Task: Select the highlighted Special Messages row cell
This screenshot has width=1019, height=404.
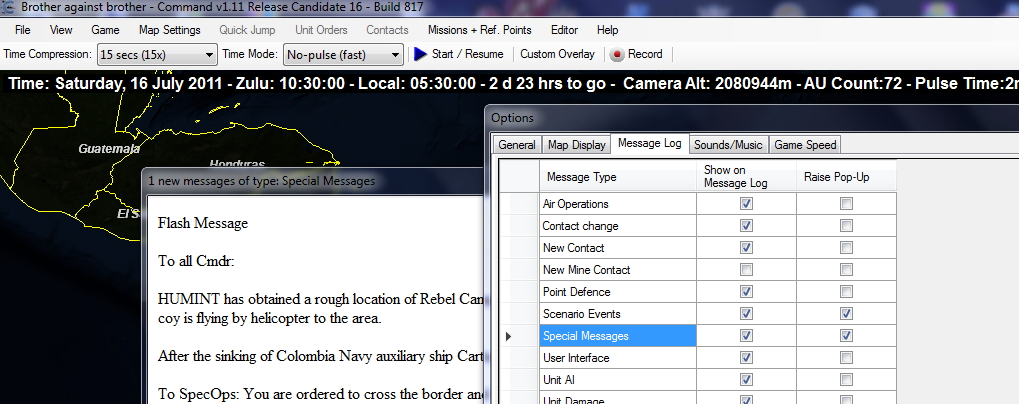Action: coord(618,336)
